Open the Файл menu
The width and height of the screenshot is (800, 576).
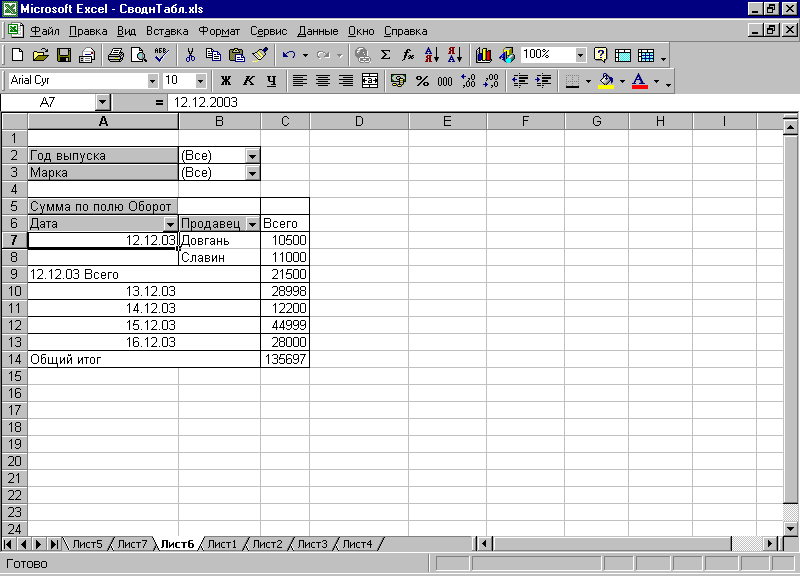pyautogui.click(x=44, y=31)
